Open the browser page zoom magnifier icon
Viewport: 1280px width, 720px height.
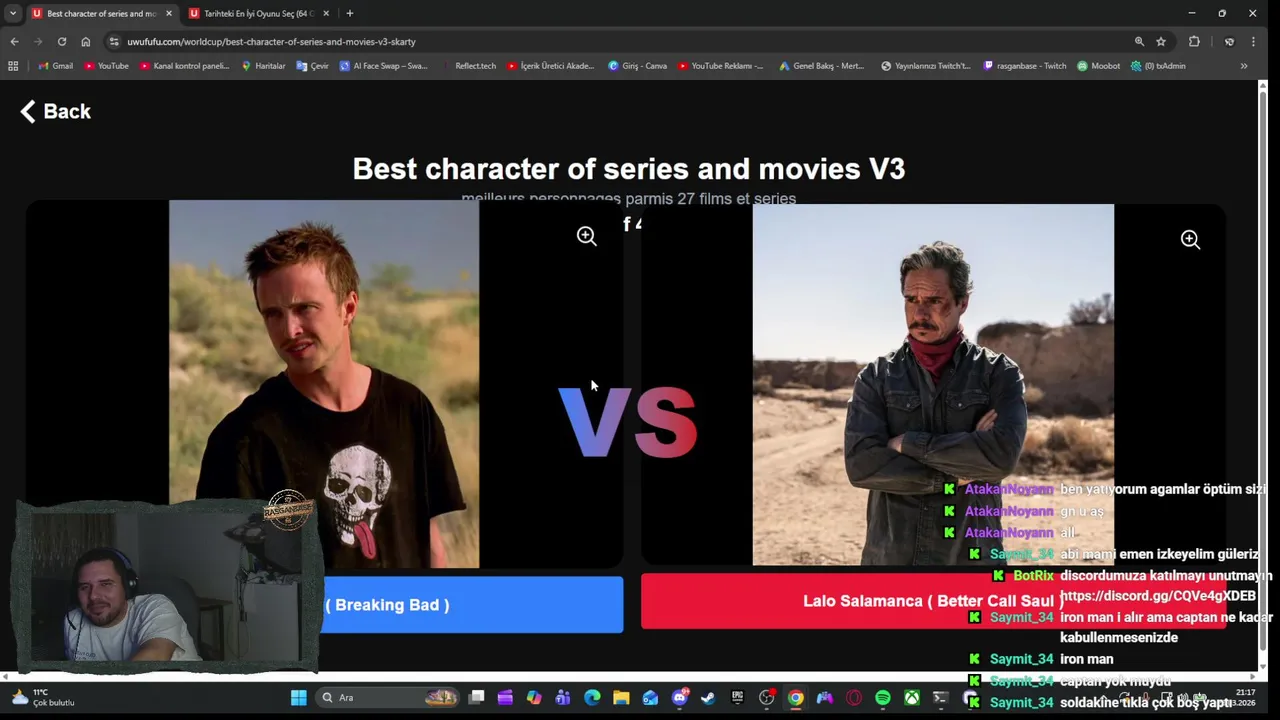tap(1139, 41)
